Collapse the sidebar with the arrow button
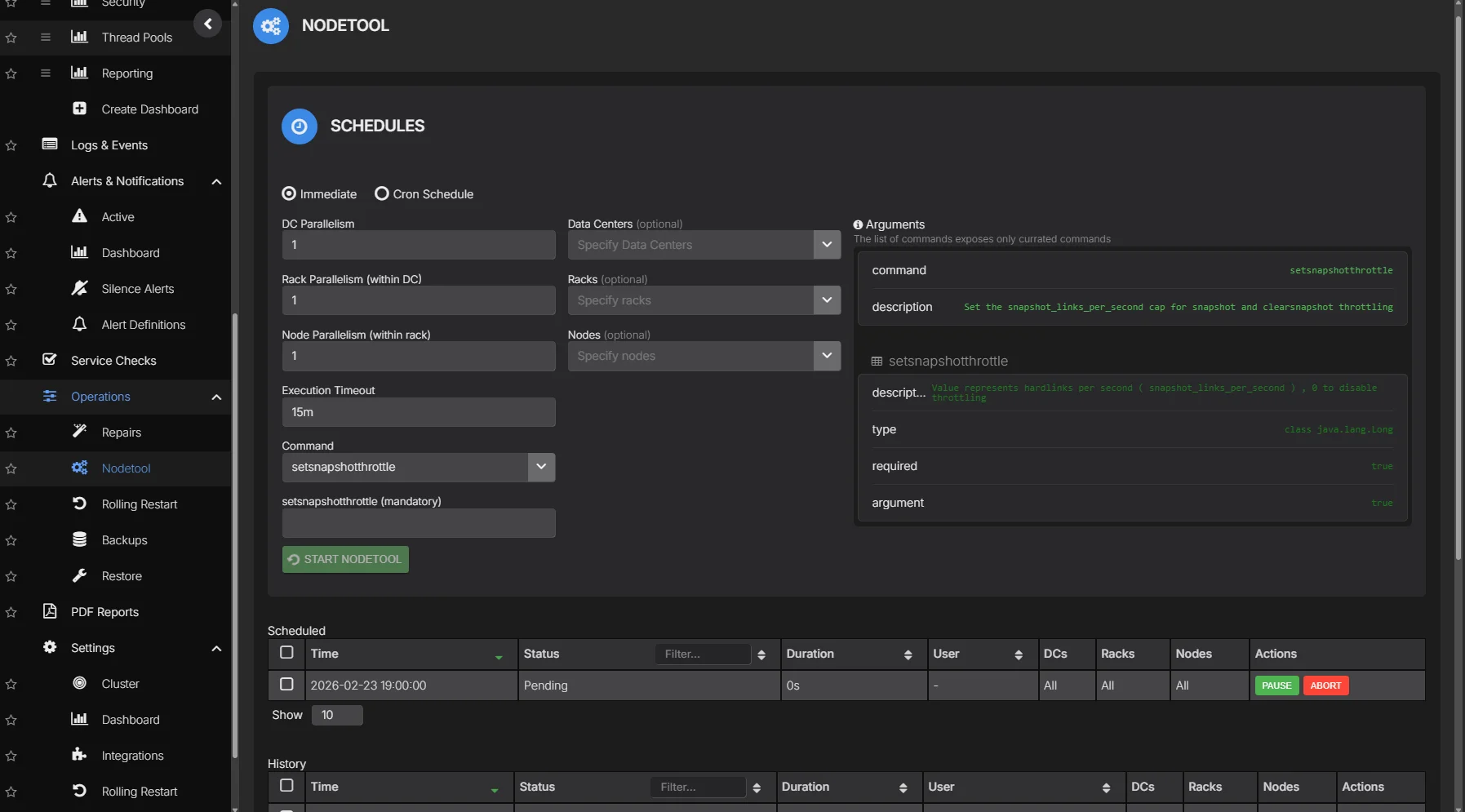Image resolution: width=1465 pixels, height=812 pixels. click(208, 23)
